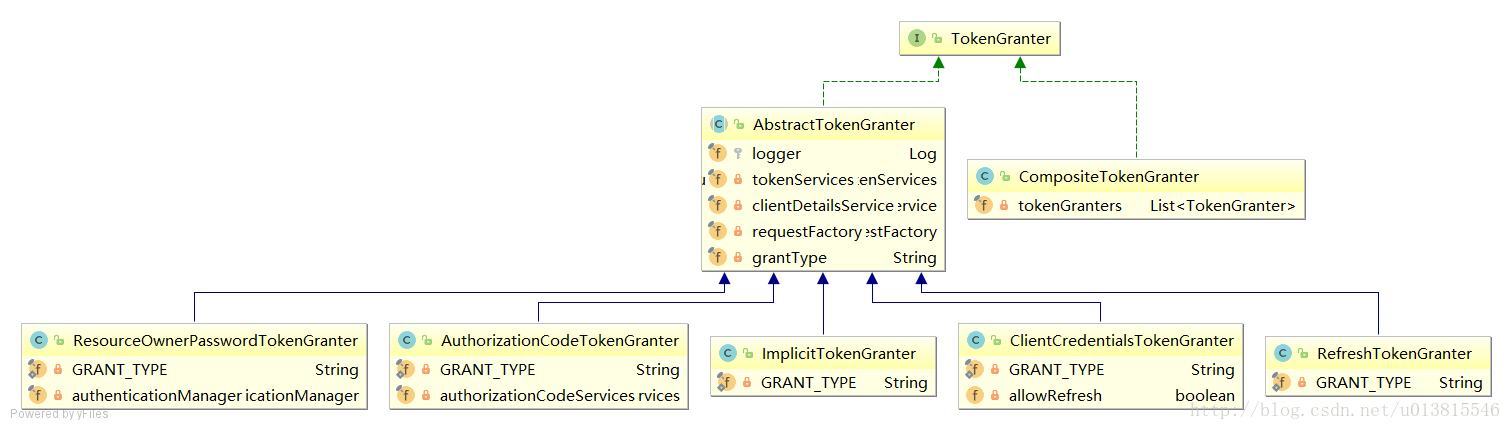The width and height of the screenshot is (1512, 430).
Task: Click the private lock icon beside grantType
Action: (x=738, y=258)
